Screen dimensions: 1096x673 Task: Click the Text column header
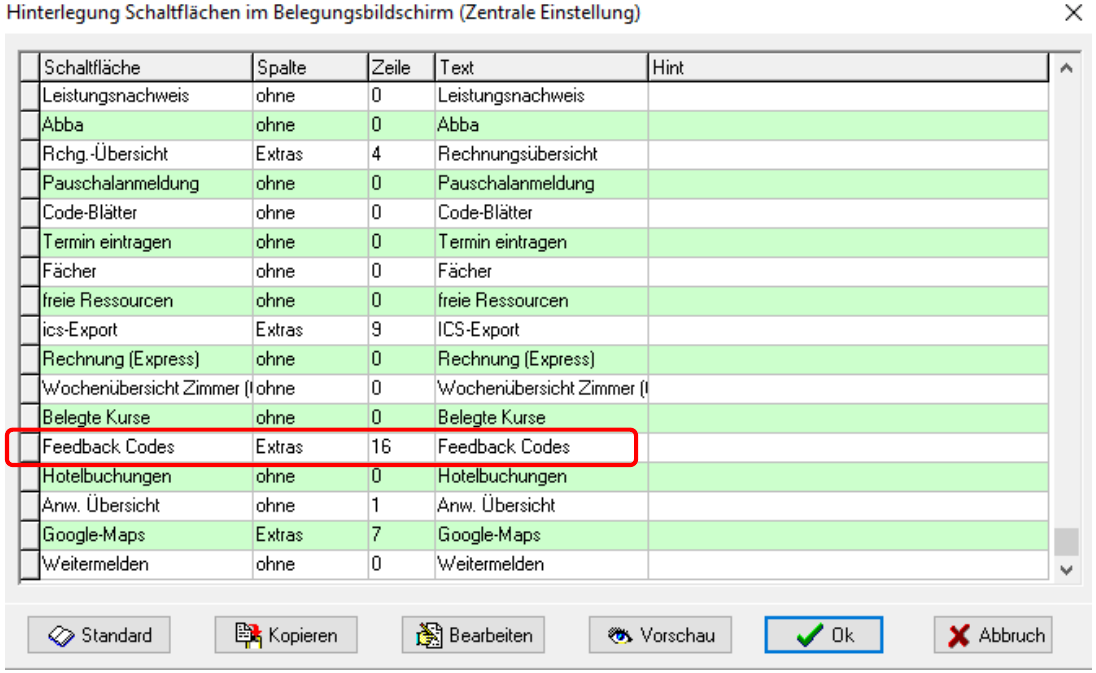(x=541, y=67)
